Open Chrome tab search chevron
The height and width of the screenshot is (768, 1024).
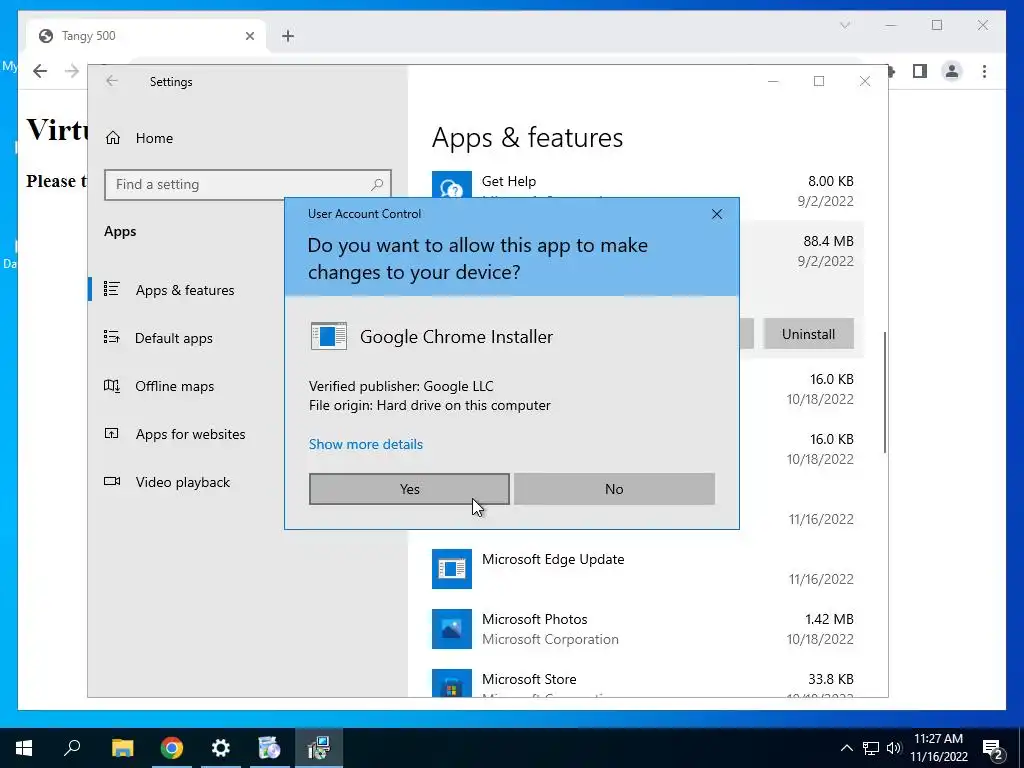point(844,25)
